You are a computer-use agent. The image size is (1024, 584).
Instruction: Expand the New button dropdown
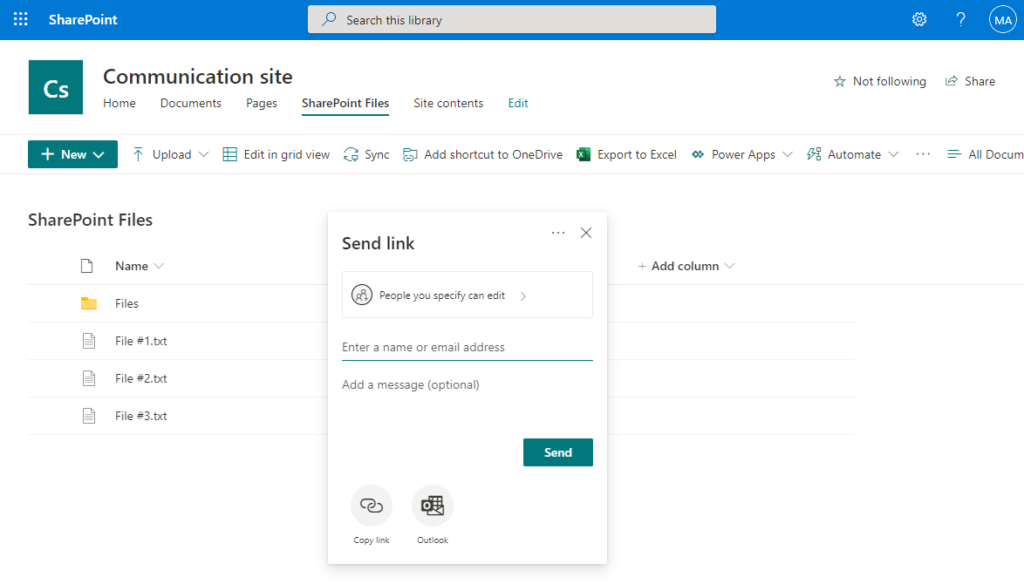coord(99,155)
